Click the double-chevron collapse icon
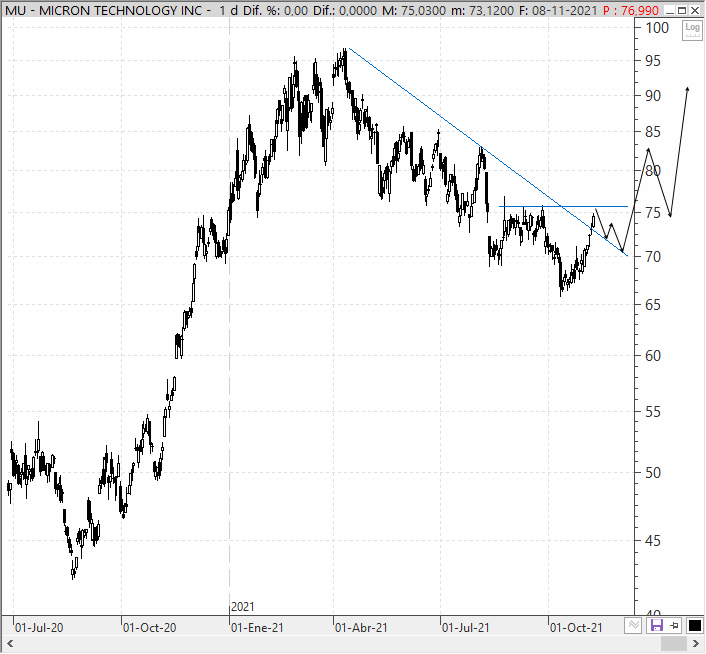Image resolution: width=706 pixels, height=654 pixels. click(x=634, y=625)
